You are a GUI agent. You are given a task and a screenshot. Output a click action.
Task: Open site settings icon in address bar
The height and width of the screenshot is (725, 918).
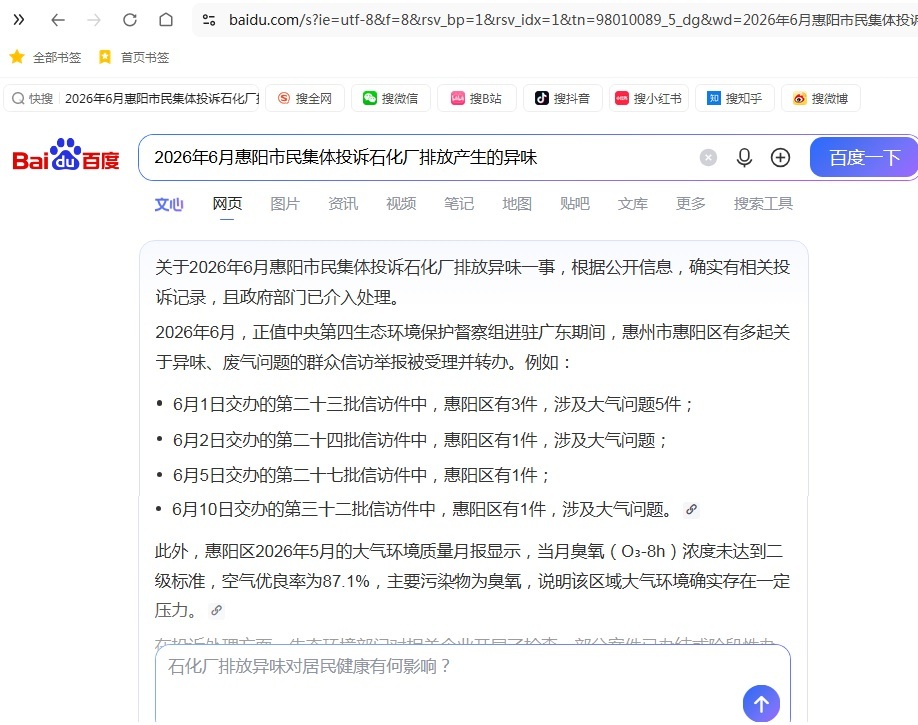[209, 20]
